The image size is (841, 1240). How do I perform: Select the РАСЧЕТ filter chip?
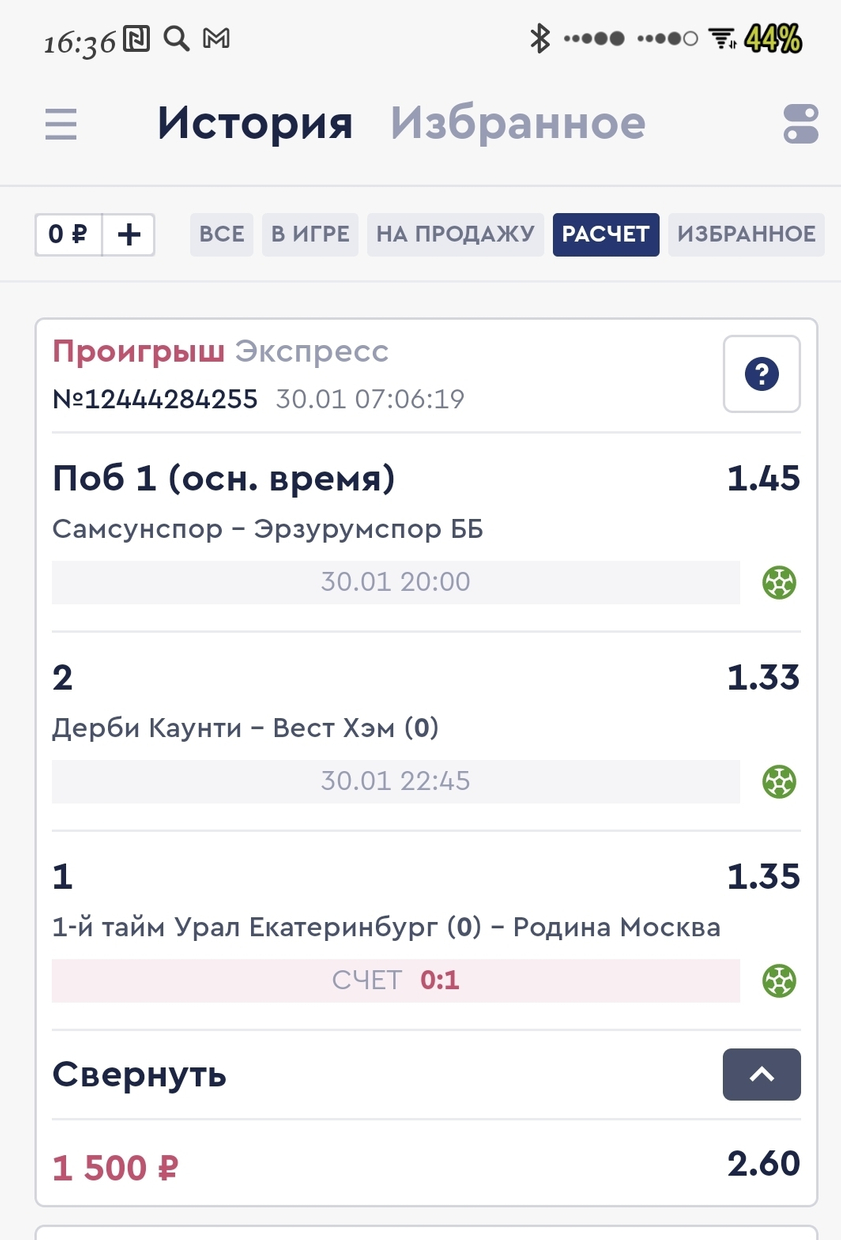[606, 235]
